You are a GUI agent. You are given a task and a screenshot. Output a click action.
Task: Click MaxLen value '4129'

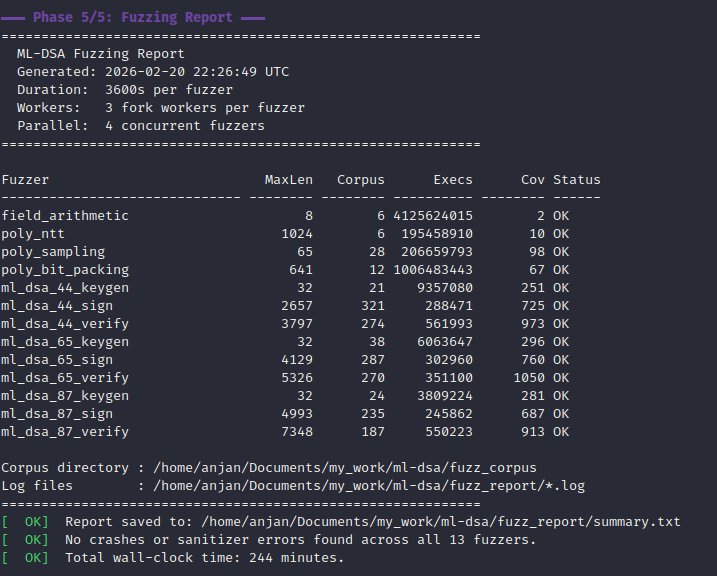(297, 360)
